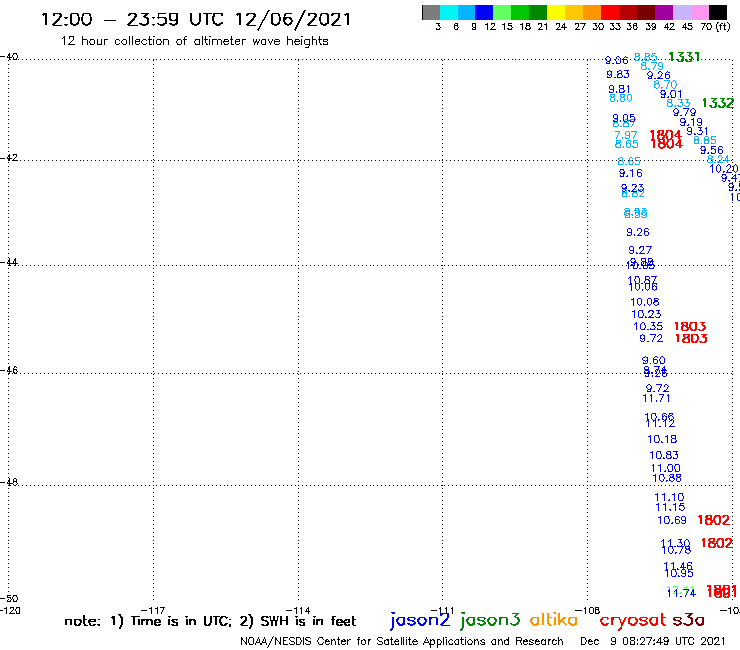Click the light green legend swatch
740x650 pixels.
[x=502, y=12]
